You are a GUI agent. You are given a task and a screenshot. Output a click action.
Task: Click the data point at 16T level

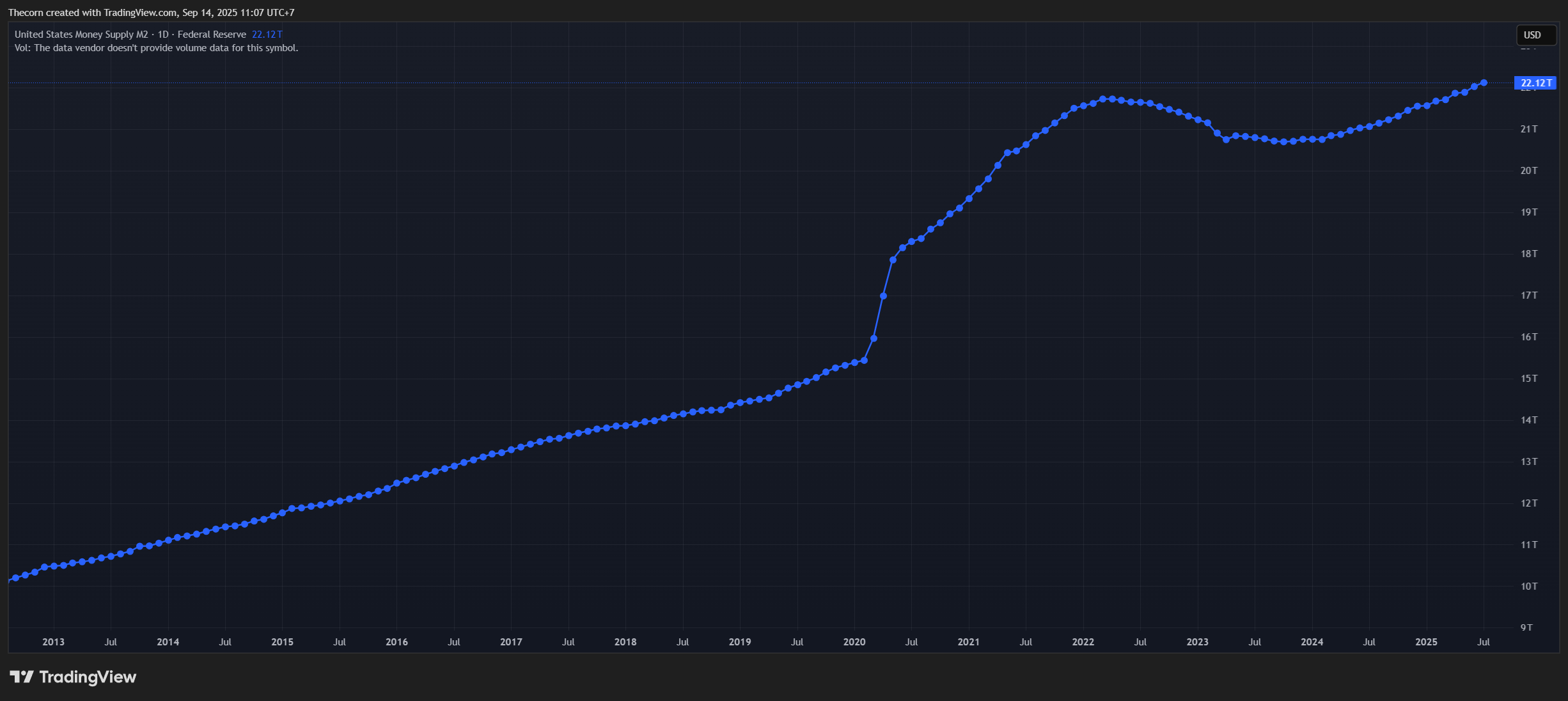click(x=874, y=338)
